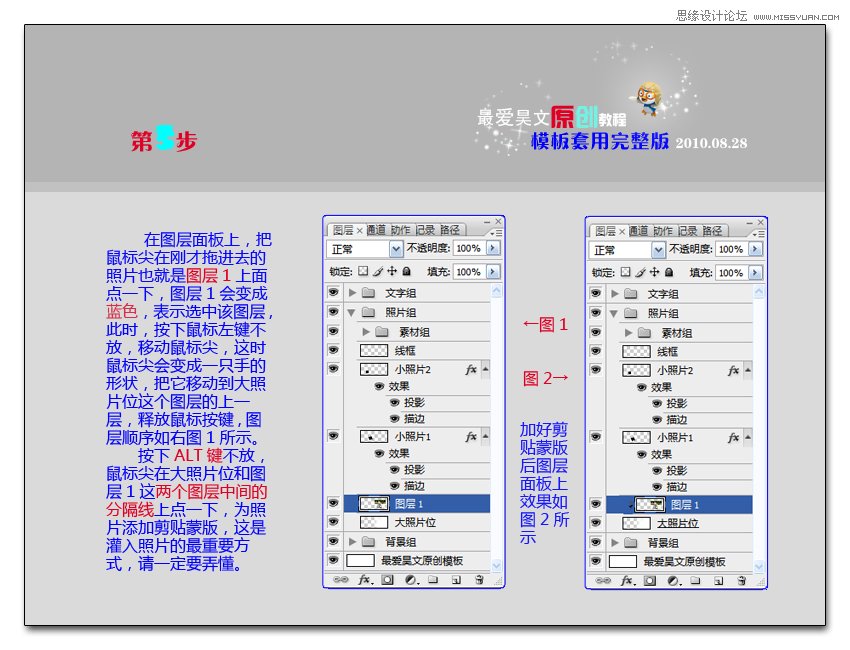Lock all padlock icon in left panel
This screenshot has height=650, width=850.
tap(407, 271)
